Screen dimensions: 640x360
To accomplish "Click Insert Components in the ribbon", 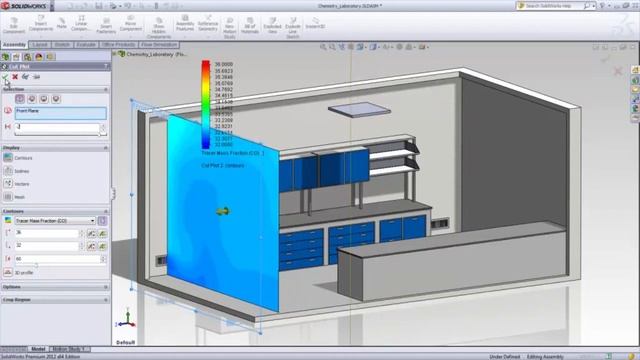I will [x=41, y=24].
